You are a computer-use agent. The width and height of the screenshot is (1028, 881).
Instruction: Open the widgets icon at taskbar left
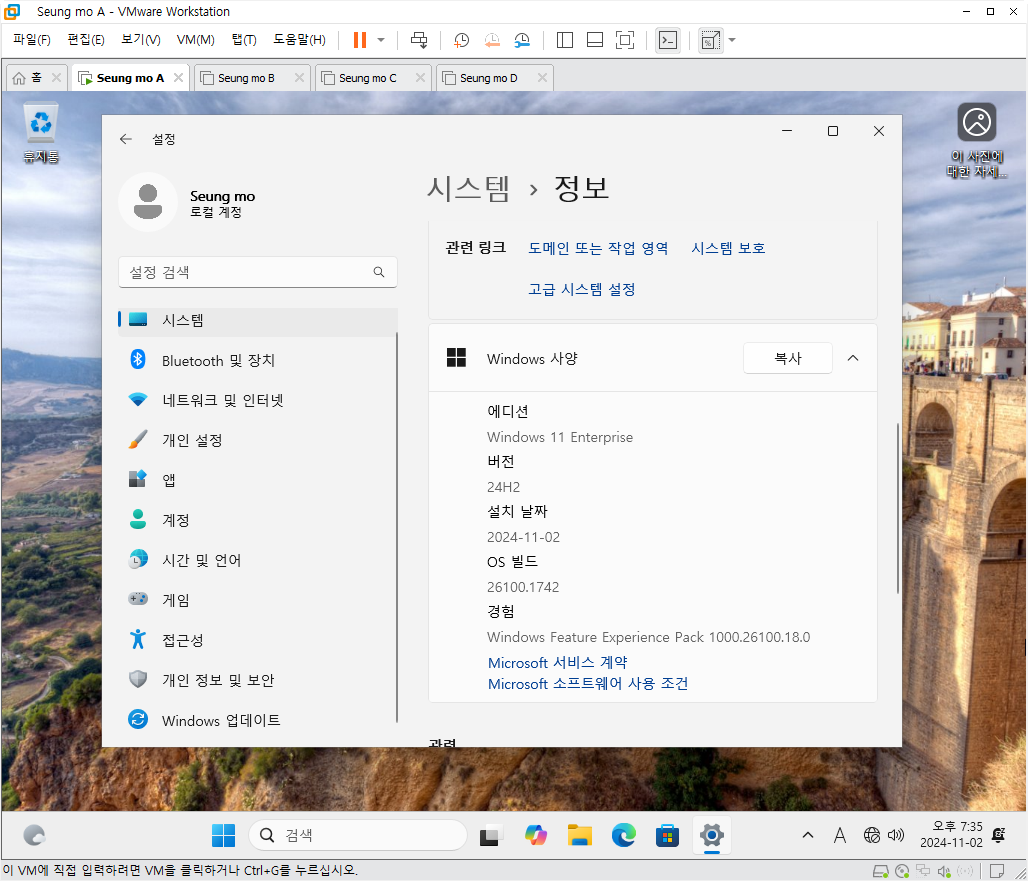(x=34, y=835)
